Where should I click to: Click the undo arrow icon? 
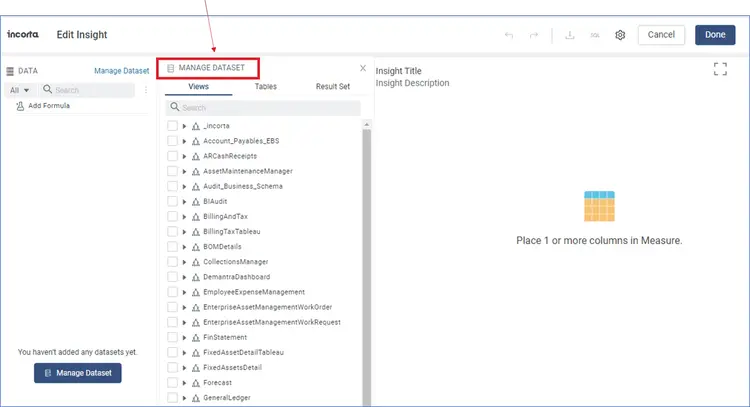click(x=509, y=35)
